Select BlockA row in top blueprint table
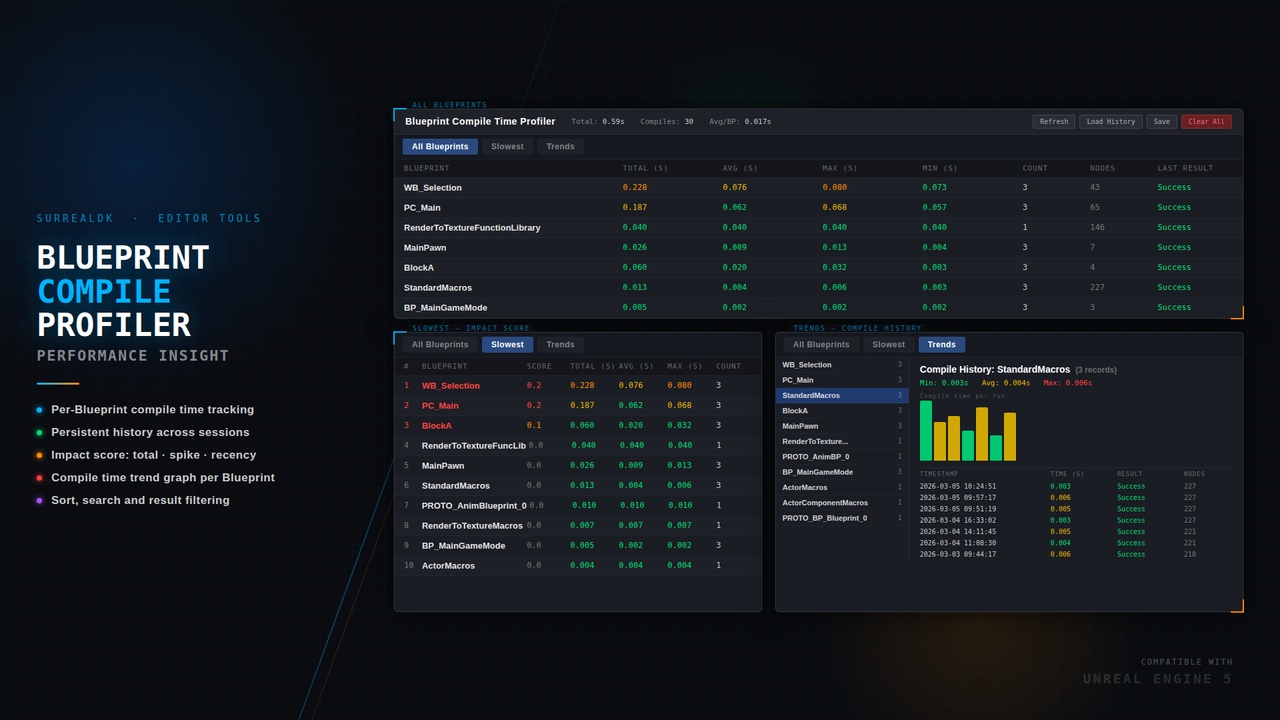 818,268
